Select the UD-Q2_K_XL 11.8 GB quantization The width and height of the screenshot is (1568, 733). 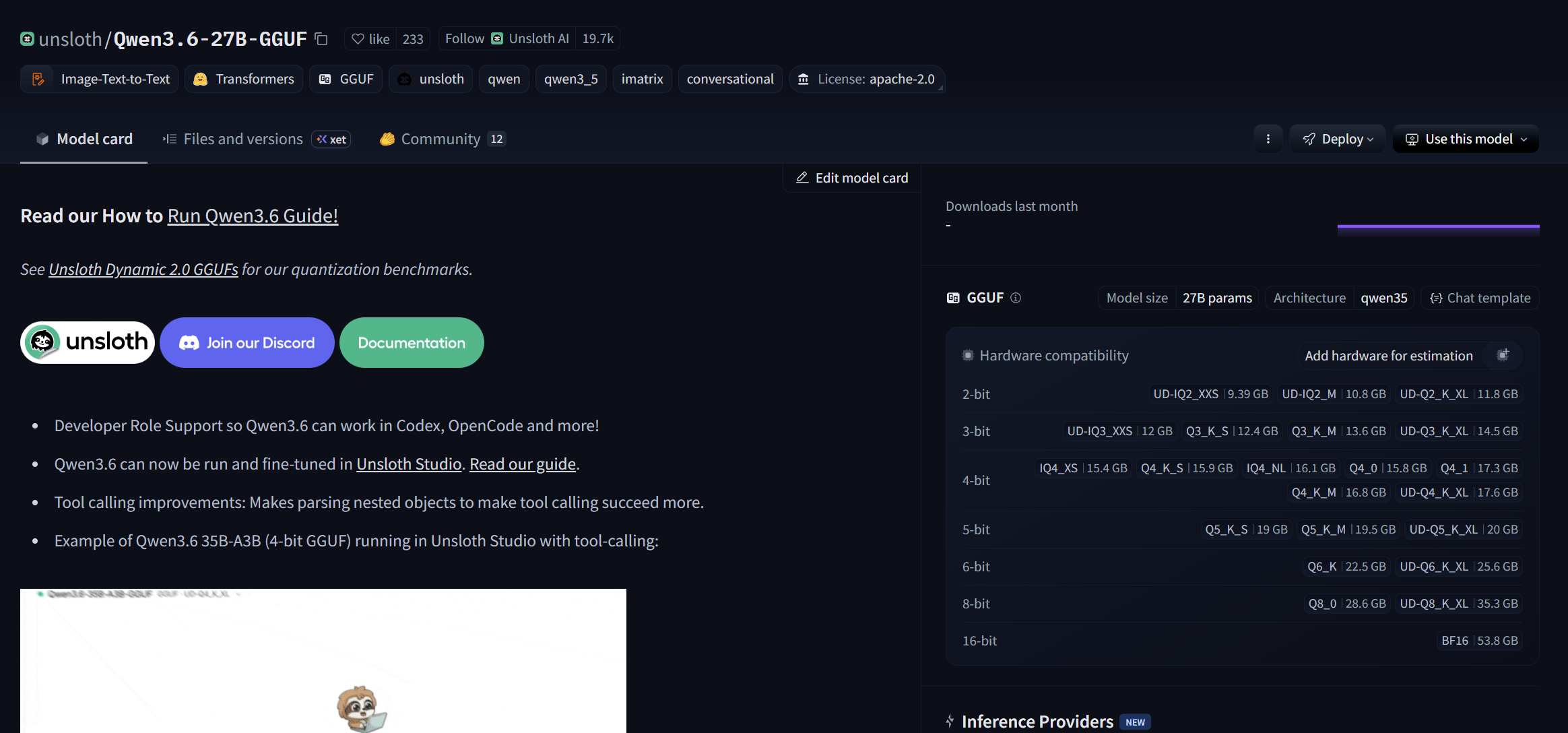1459,394
